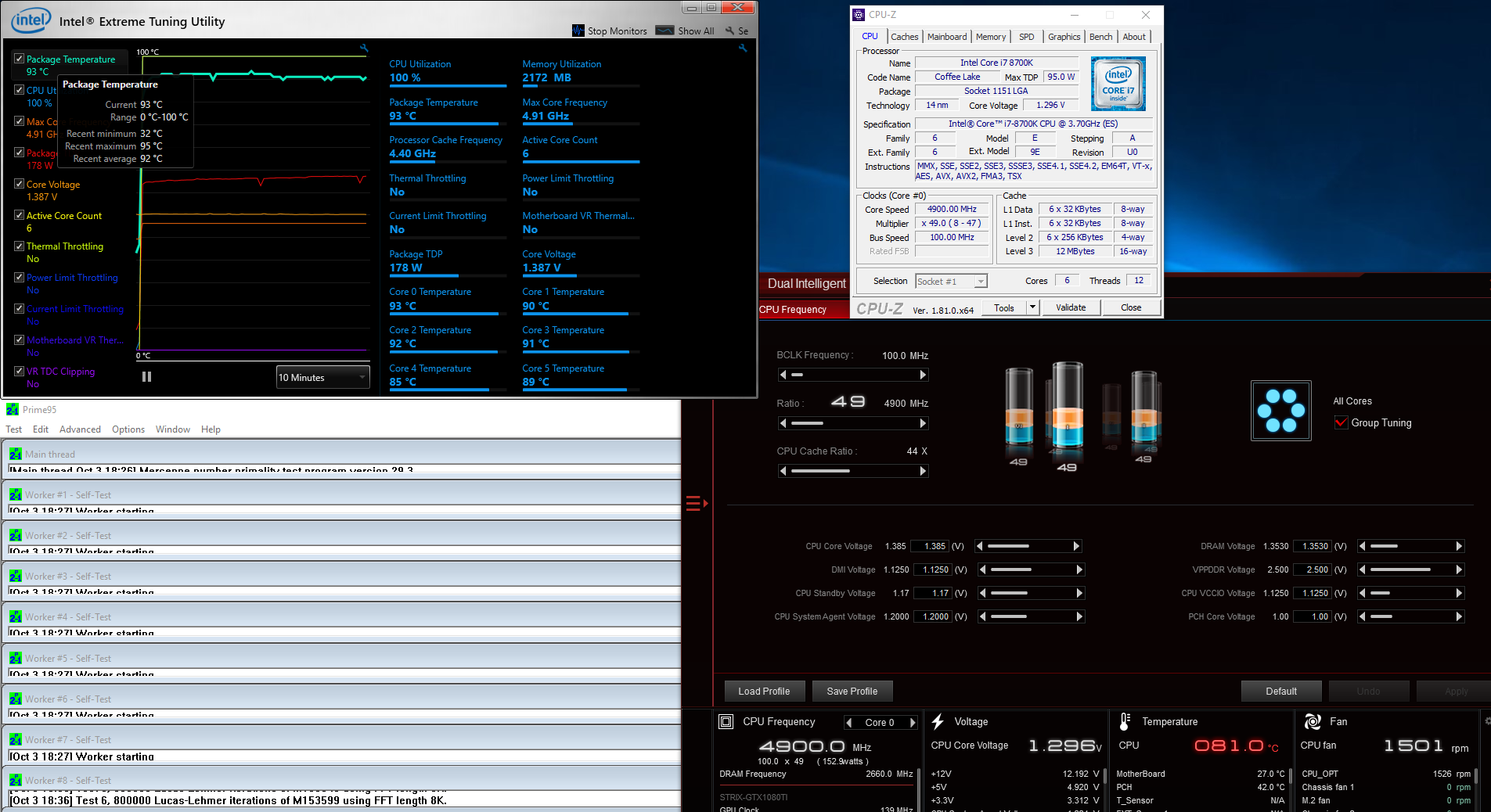The height and width of the screenshot is (812, 1491).
Task: Decrease CPU Ratio with left arrow
Action: [783, 423]
